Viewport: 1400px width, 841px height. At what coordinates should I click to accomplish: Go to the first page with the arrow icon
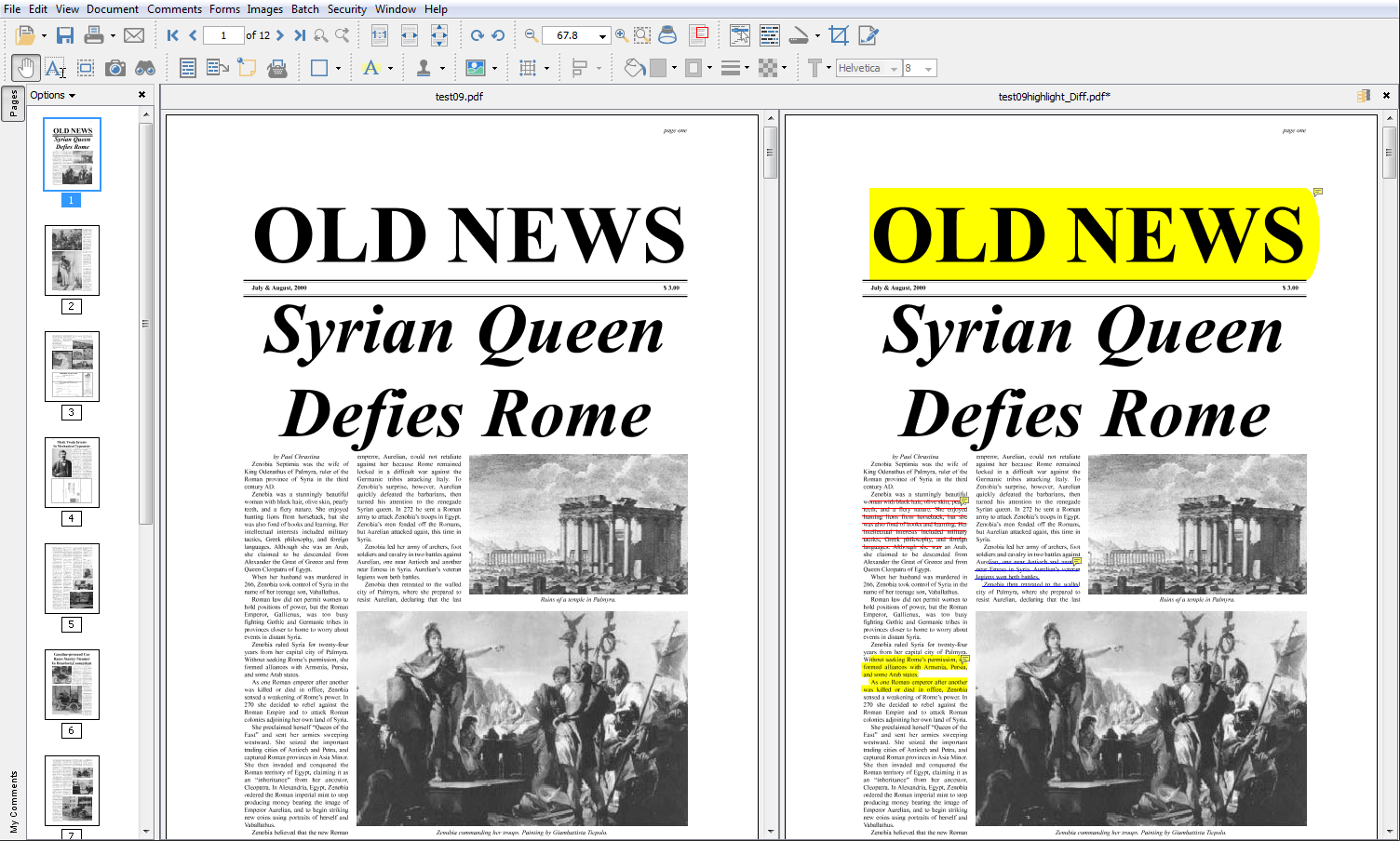click(x=173, y=35)
